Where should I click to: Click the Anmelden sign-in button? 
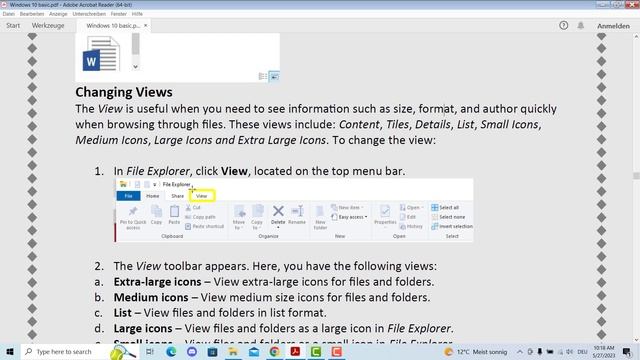pos(613,26)
